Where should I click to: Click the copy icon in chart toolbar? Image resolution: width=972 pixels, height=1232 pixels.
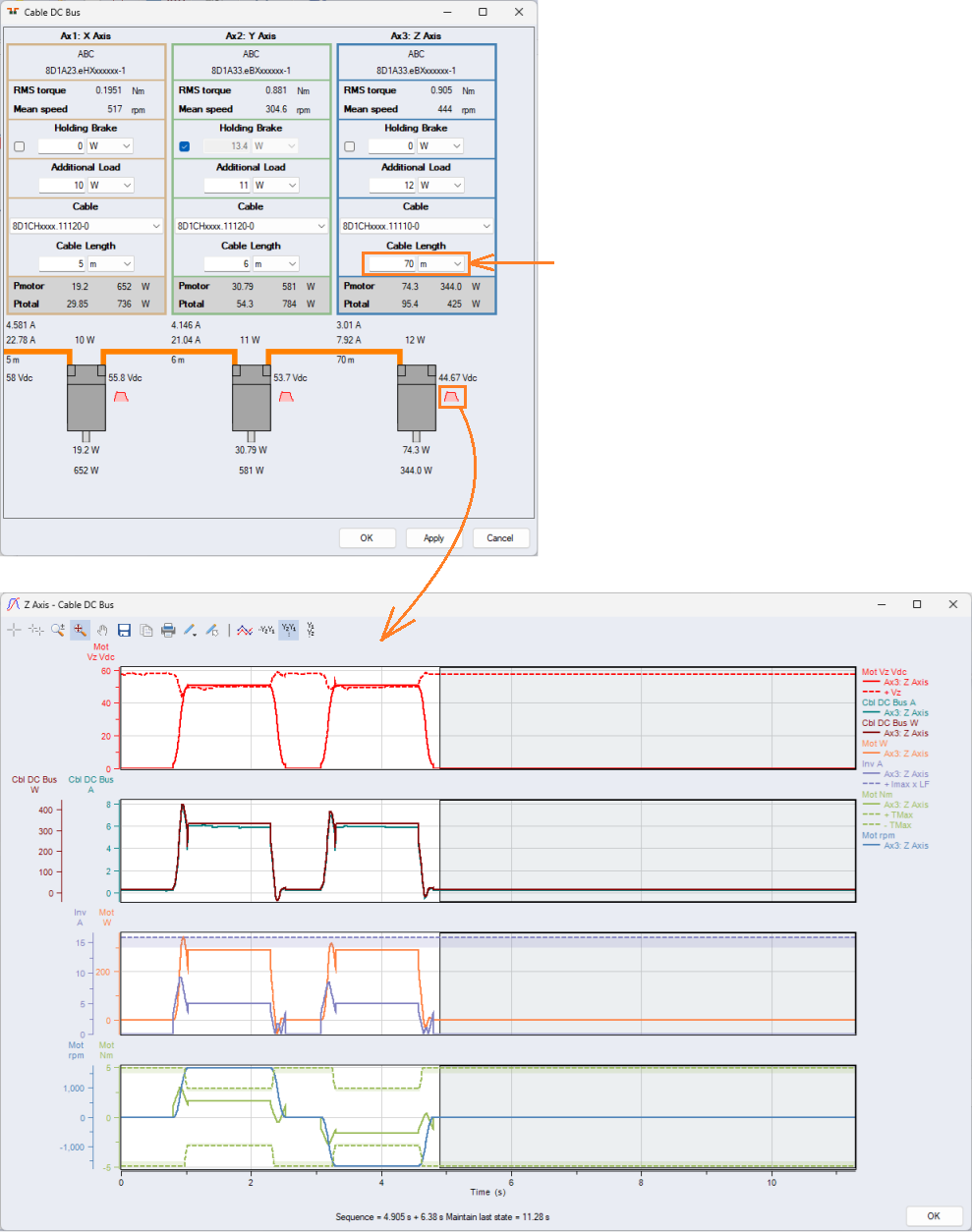pos(146,630)
